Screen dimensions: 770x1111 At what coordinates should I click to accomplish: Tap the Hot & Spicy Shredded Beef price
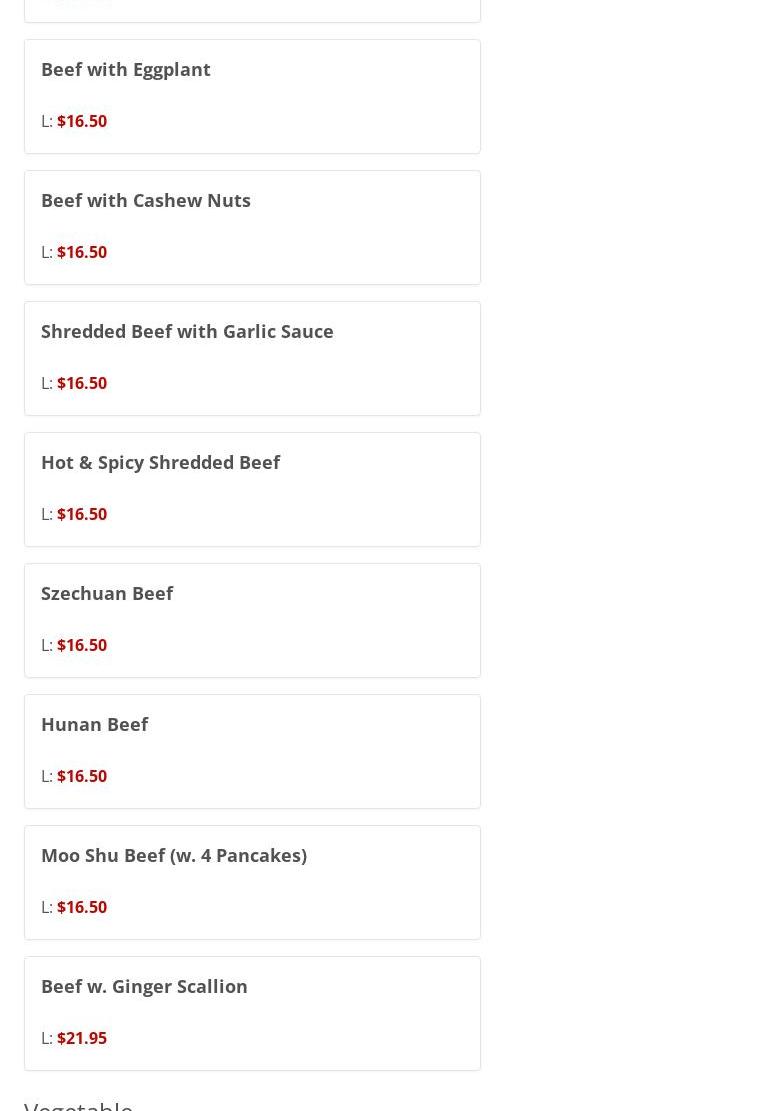coord(82,514)
